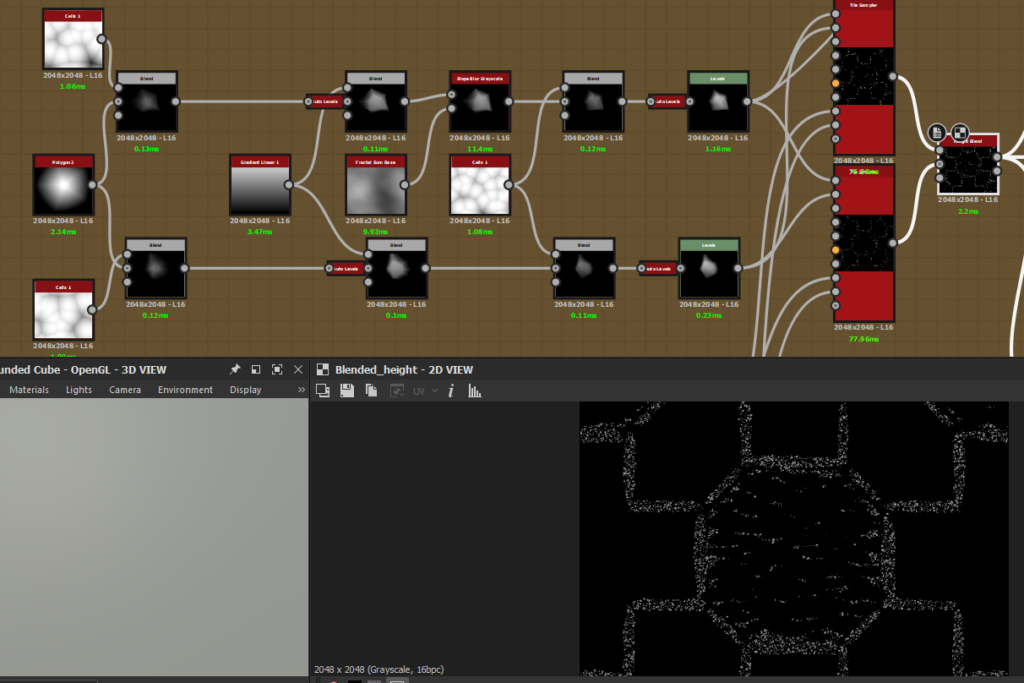This screenshot has width=1024, height=683.
Task: Select the Cells 1 node showing 1.06ms
Action: (x=73, y=39)
